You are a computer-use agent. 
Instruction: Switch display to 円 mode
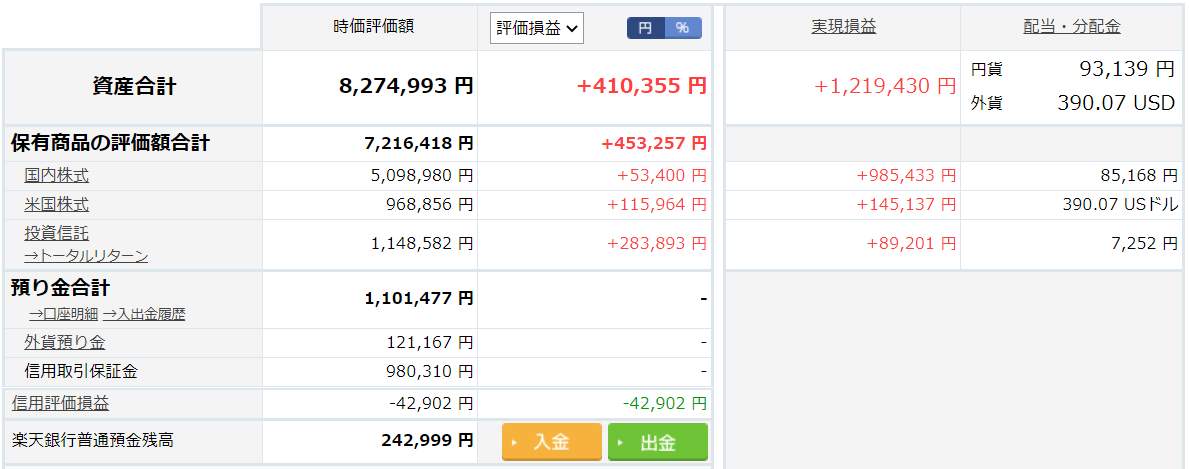[645, 28]
